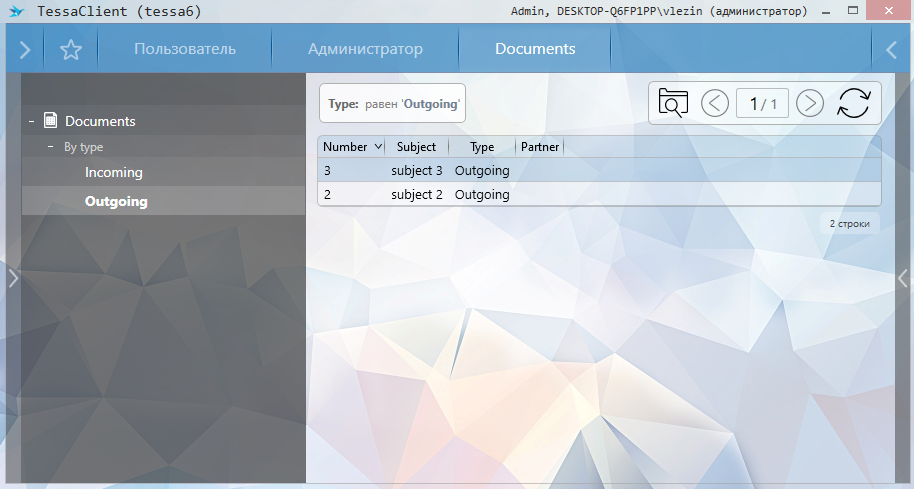Open the search filter folder icon
Image resolution: width=914 pixels, height=489 pixels.
(x=674, y=103)
